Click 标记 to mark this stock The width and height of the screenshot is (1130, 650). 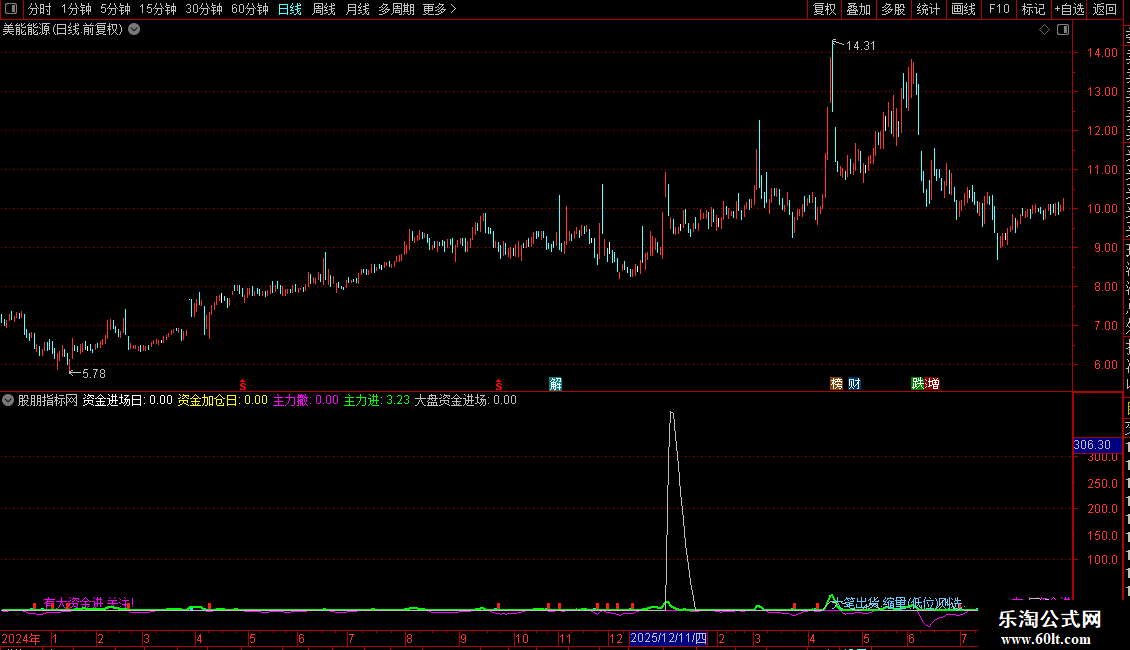1033,9
